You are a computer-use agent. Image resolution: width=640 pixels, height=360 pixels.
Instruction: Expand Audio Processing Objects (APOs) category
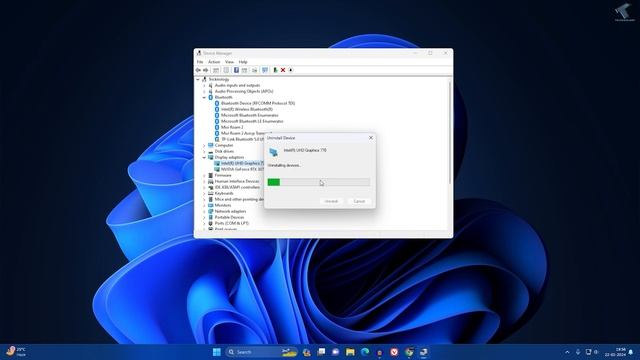[204, 91]
